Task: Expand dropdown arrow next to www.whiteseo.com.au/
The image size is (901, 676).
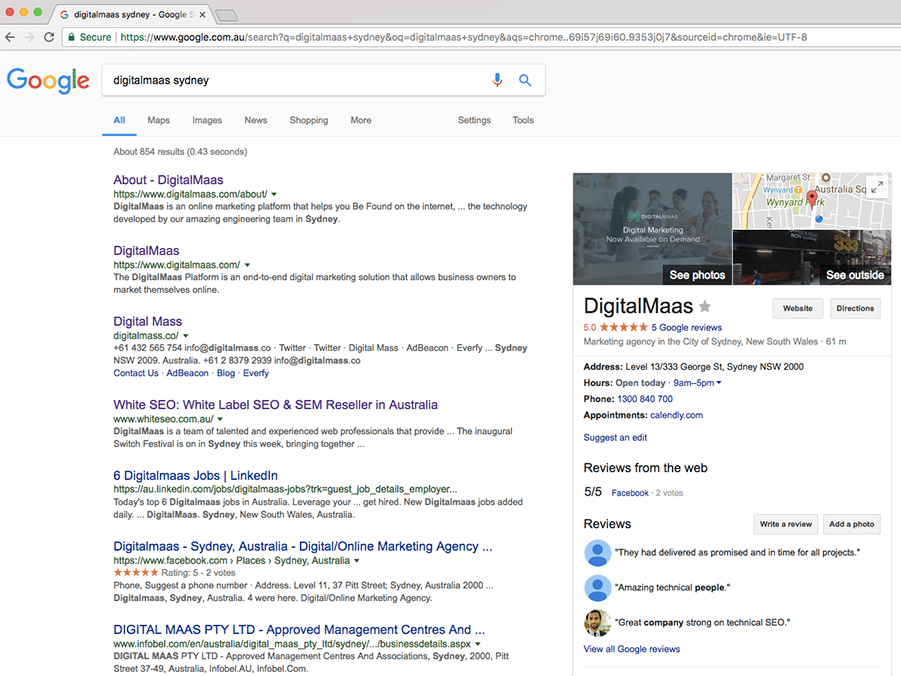Action: point(220,419)
